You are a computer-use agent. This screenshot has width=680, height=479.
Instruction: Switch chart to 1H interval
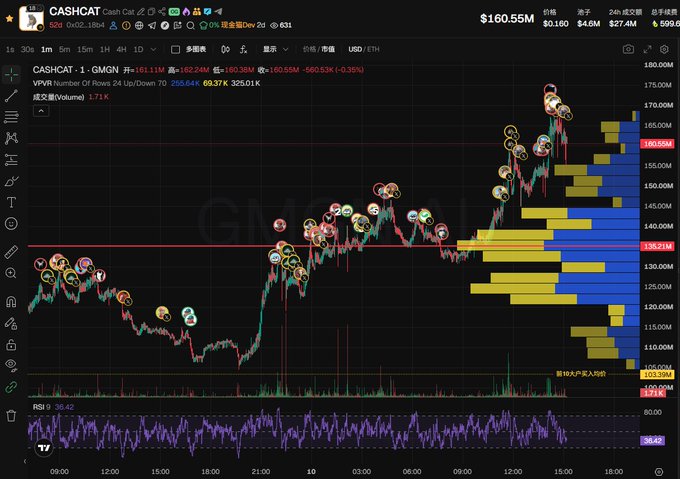105,49
